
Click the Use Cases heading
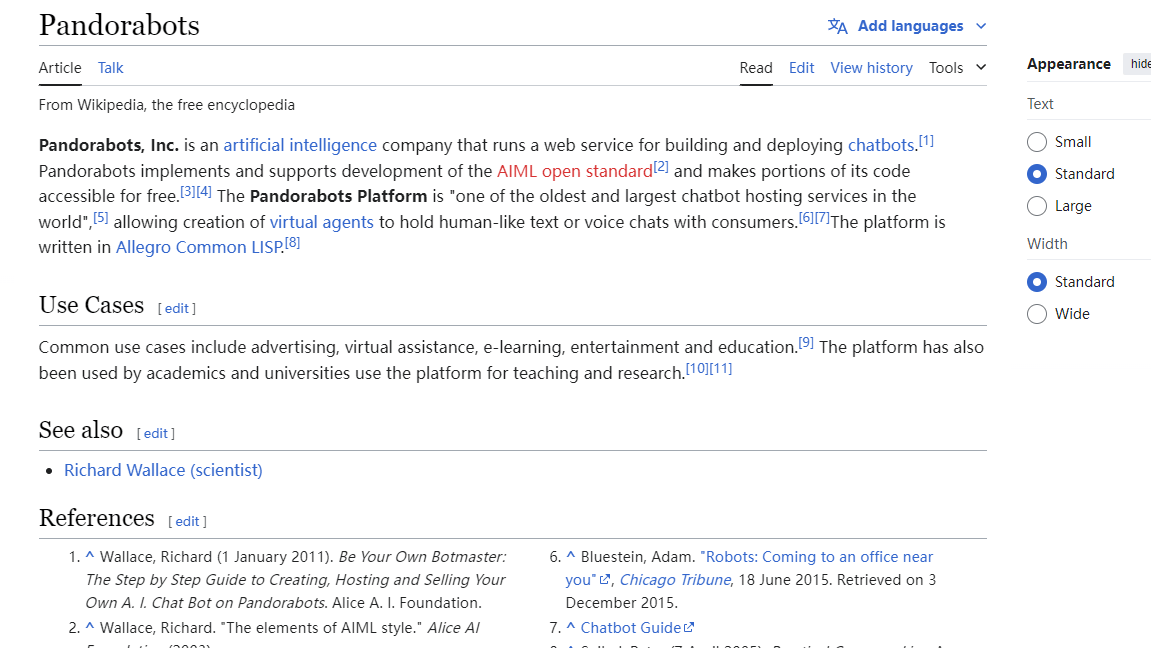pyautogui.click(x=92, y=305)
